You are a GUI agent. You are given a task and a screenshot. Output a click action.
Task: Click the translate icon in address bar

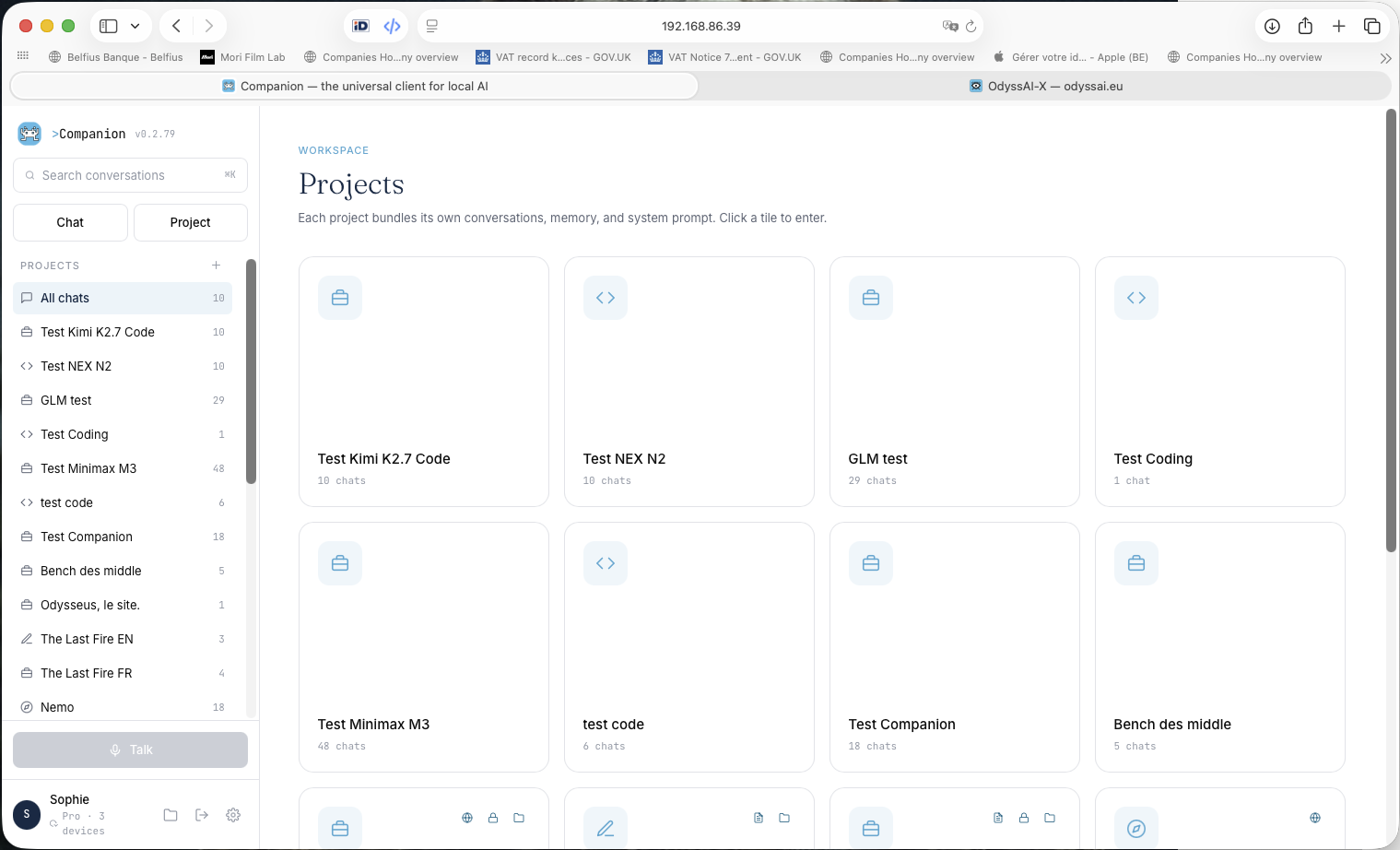(950, 26)
